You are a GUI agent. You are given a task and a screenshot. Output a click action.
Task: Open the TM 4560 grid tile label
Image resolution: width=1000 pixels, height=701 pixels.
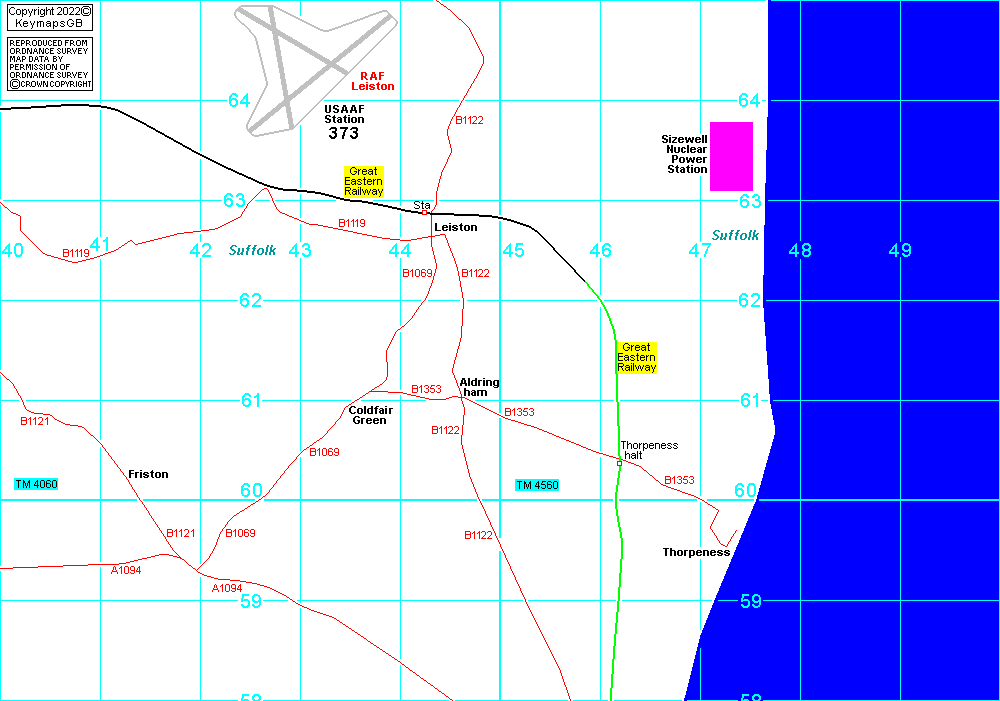pyautogui.click(x=537, y=486)
